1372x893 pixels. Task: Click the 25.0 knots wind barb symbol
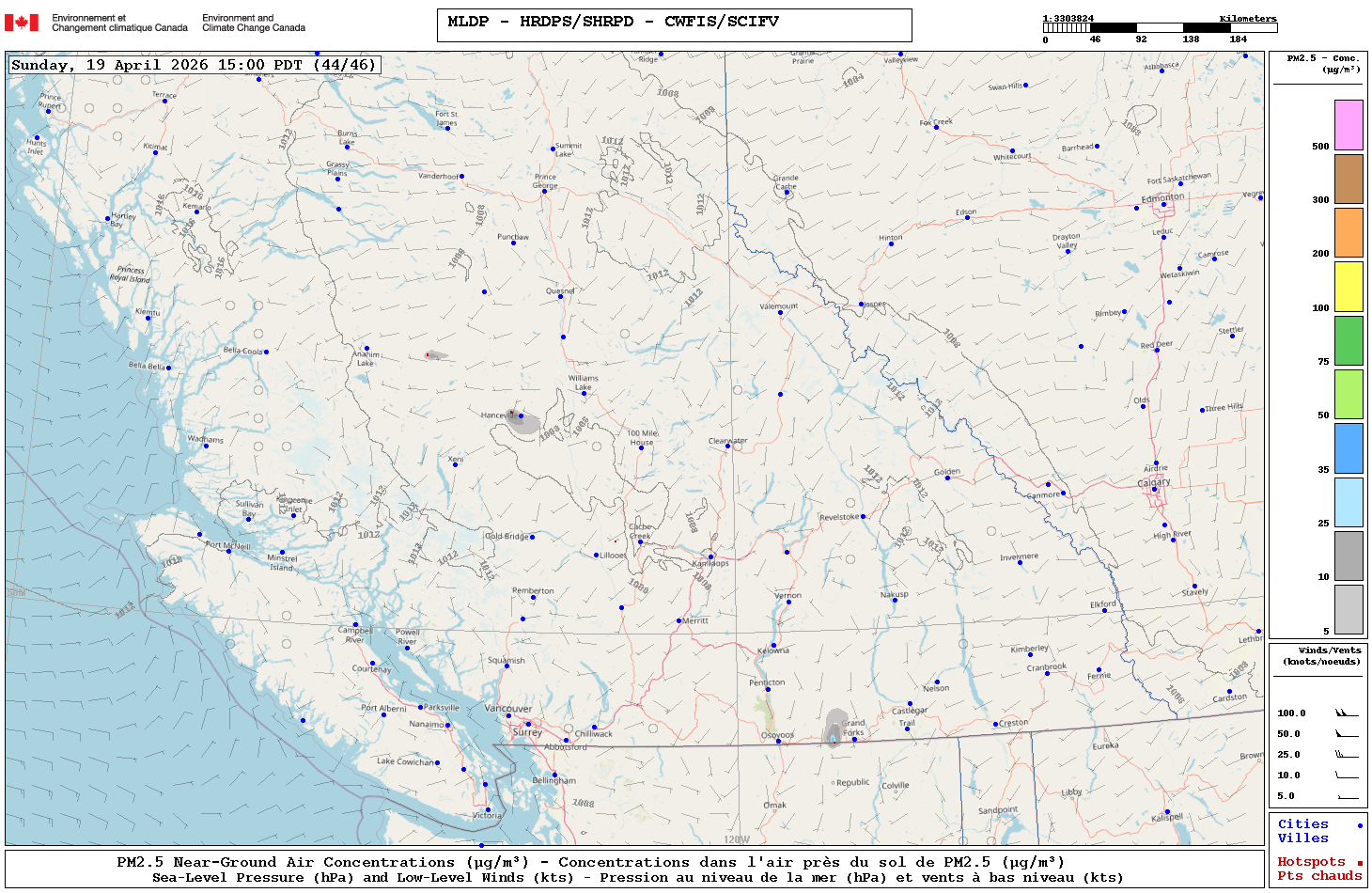1346,755
